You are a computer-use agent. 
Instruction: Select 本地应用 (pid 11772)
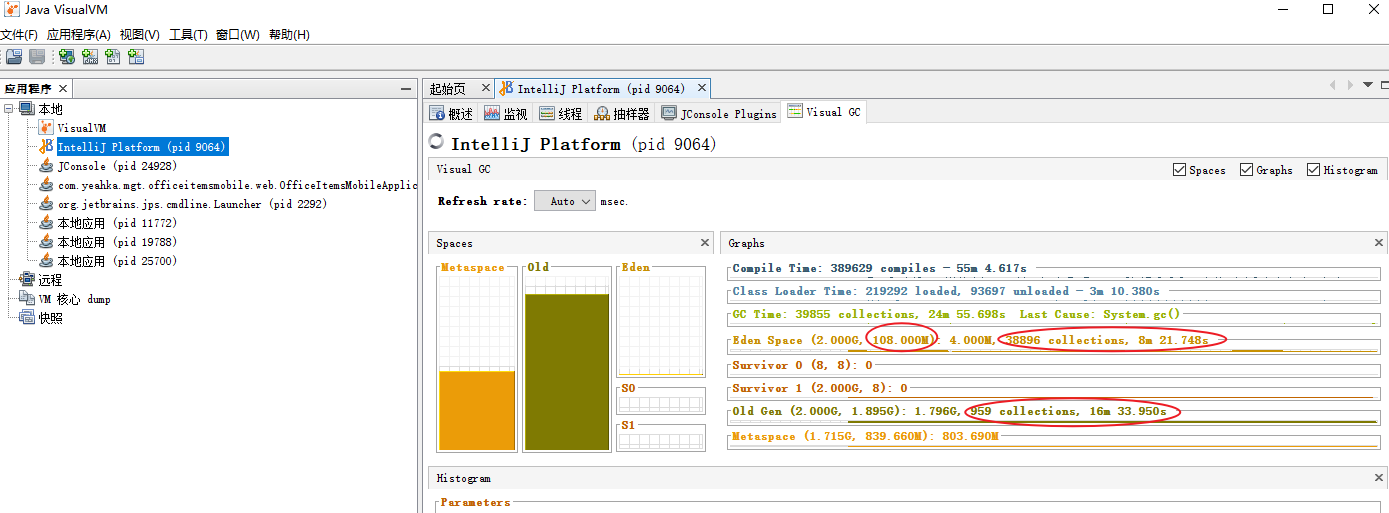pos(107,223)
